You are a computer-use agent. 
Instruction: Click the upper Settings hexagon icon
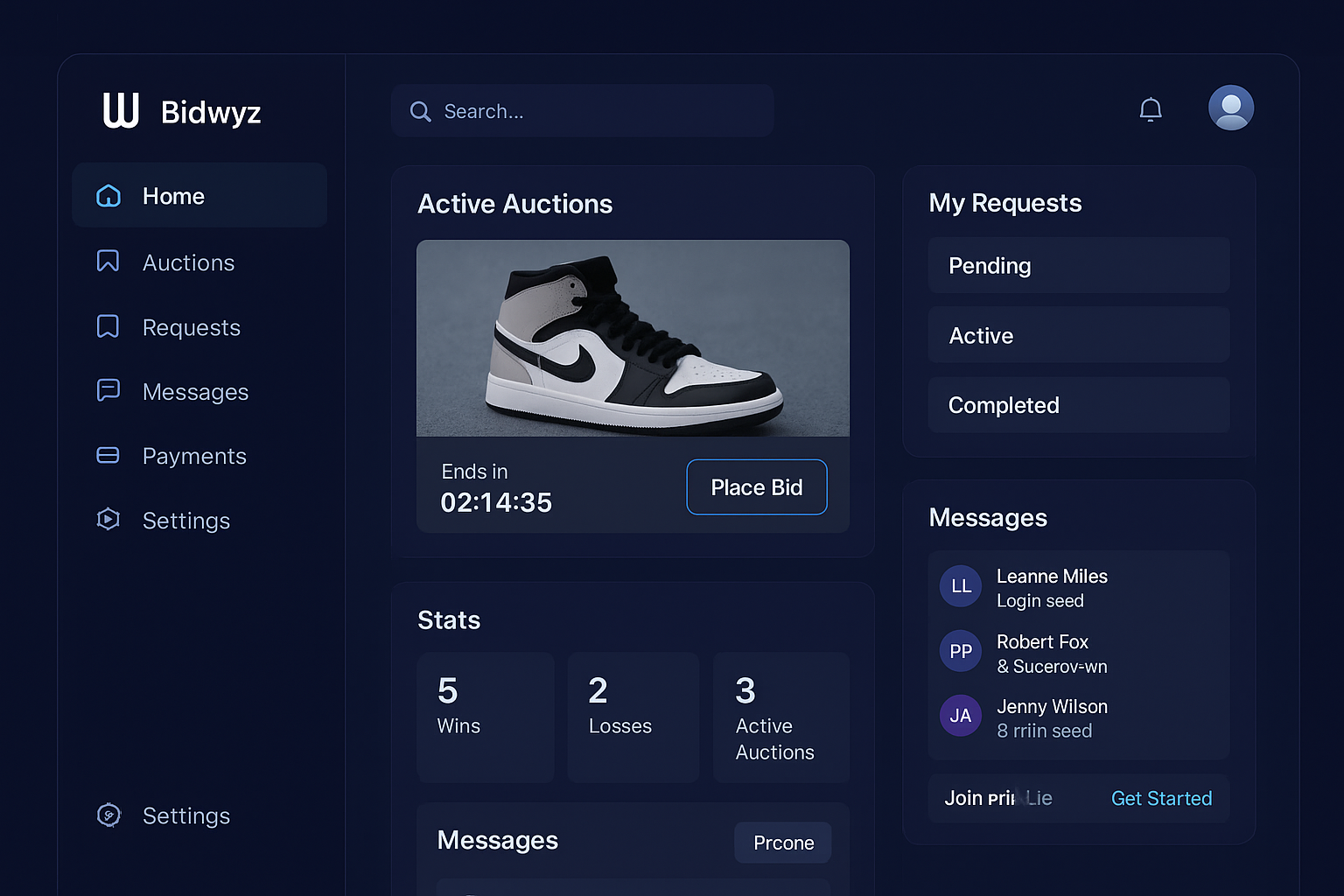click(x=108, y=519)
